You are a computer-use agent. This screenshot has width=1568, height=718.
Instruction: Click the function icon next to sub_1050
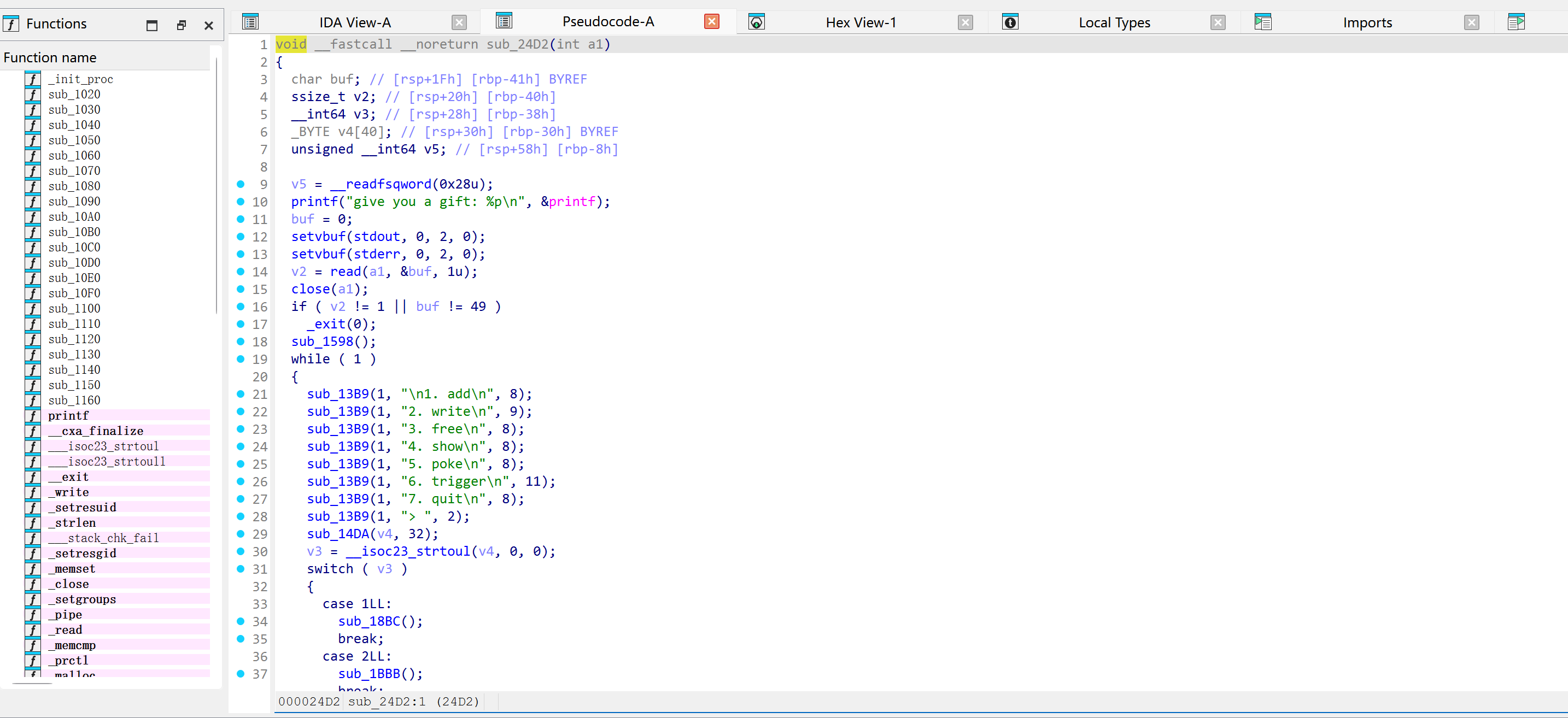tap(33, 140)
